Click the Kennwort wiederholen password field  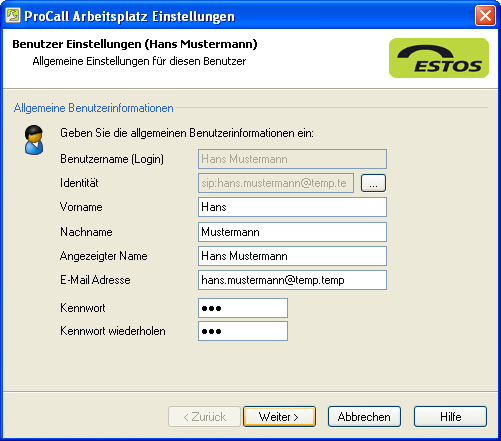pos(243,331)
